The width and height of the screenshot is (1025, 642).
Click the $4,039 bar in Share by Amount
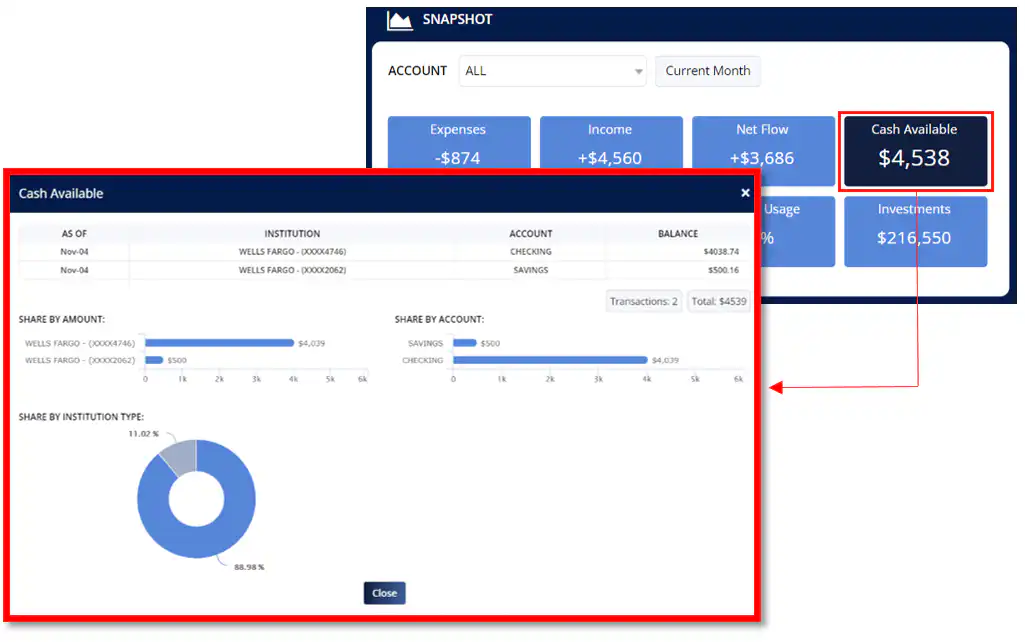tap(220, 343)
